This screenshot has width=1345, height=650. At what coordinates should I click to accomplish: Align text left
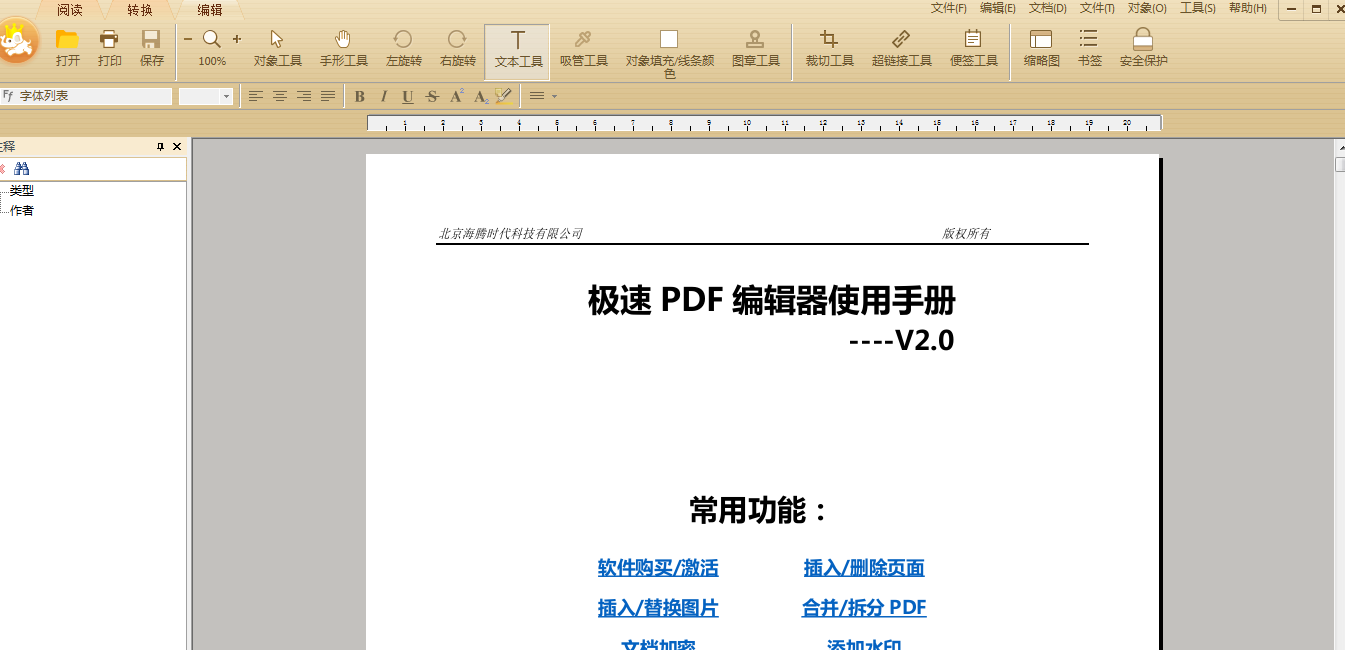click(x=256, y=96)
